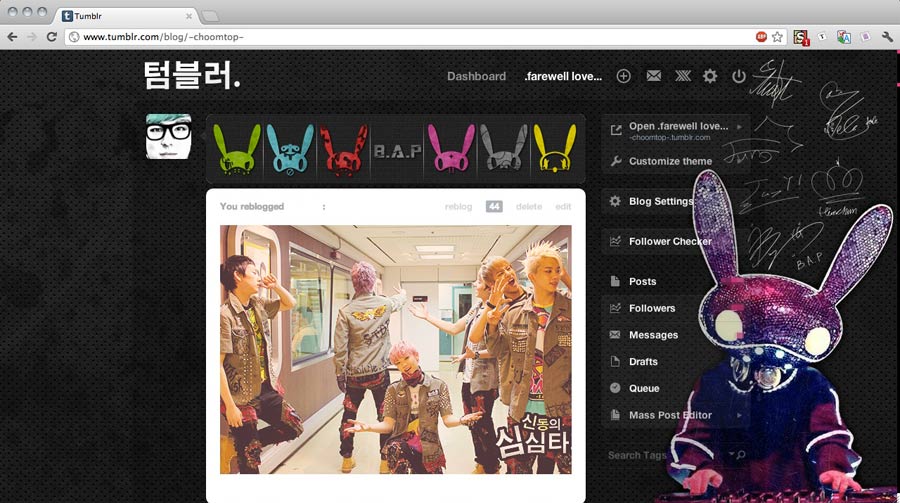
Task: Select the Tumblr browser tab
Action: coord(125,16)
